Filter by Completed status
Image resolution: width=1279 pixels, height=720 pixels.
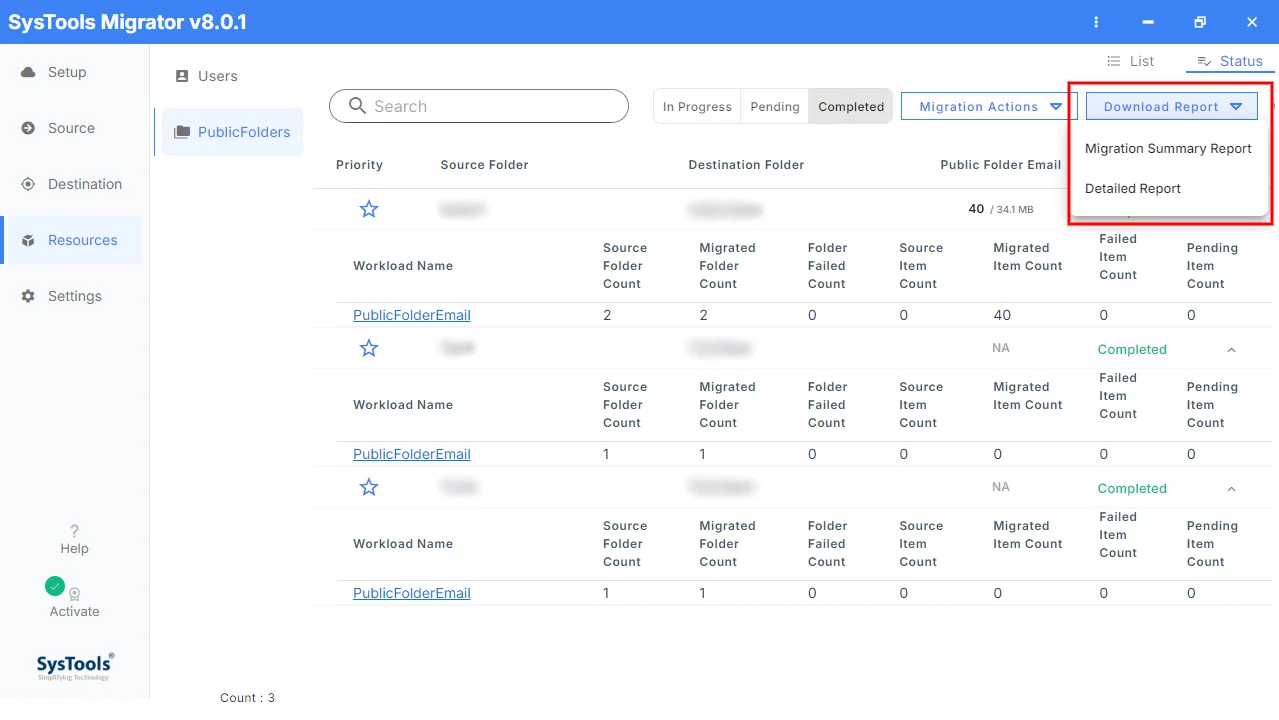tap(851, 107)
